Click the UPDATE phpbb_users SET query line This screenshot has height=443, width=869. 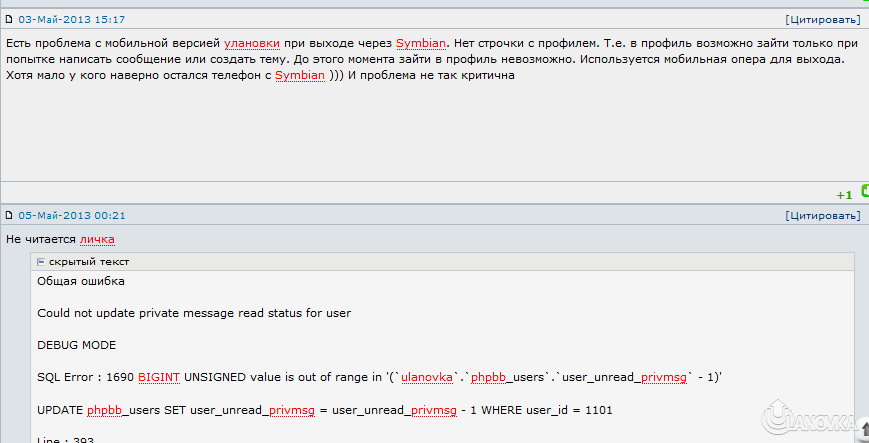tap(325, 410)
